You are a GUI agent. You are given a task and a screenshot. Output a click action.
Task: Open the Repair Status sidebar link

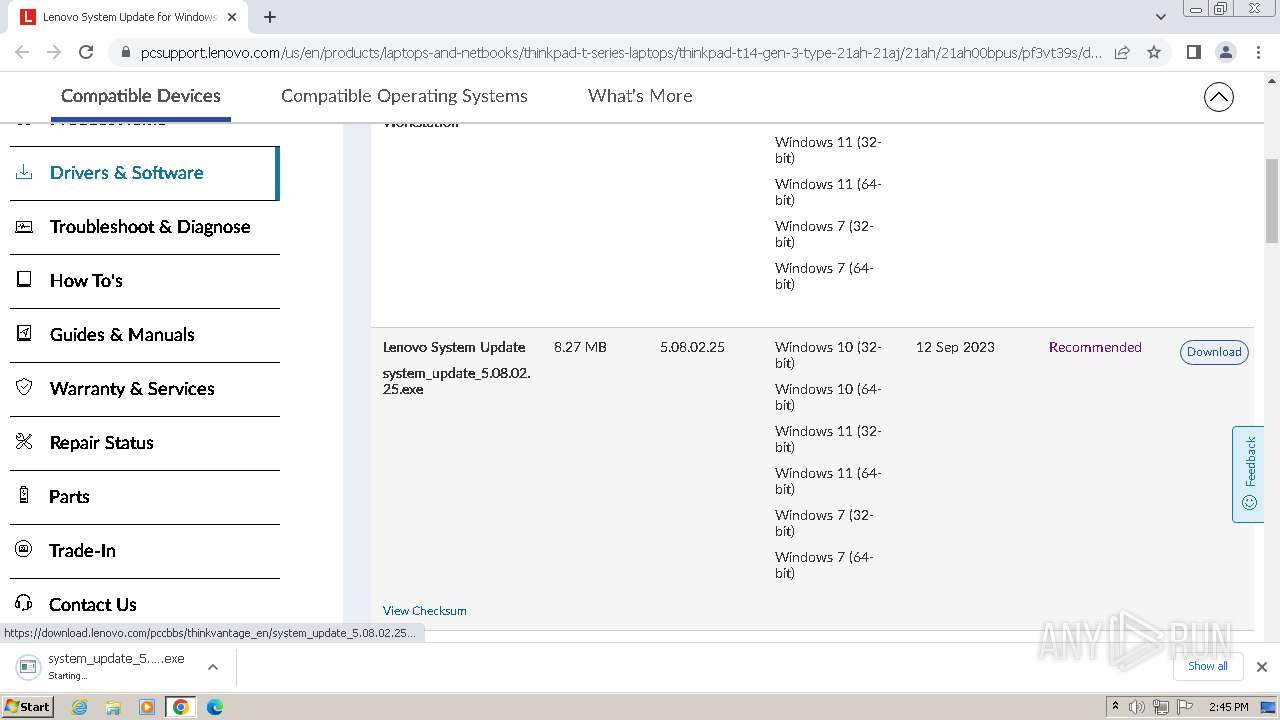click(101, 443)
